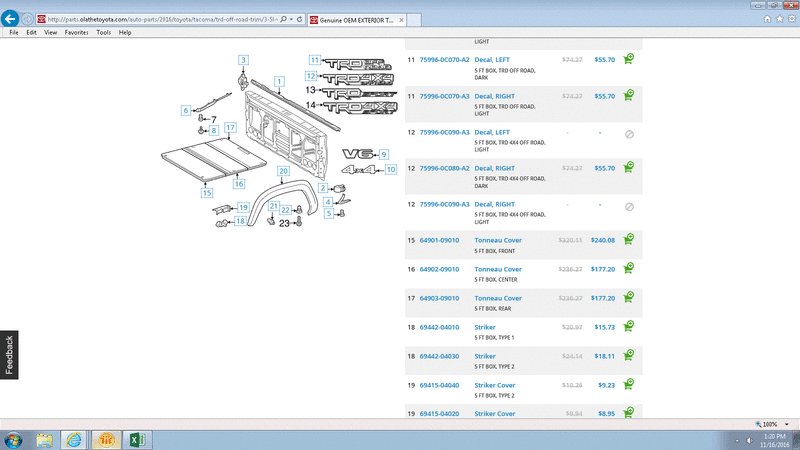The height and width of the screenshot is (450, 800).
Task: Open Striker Cover link for part 69415-04040
Action: click(495, 385)
